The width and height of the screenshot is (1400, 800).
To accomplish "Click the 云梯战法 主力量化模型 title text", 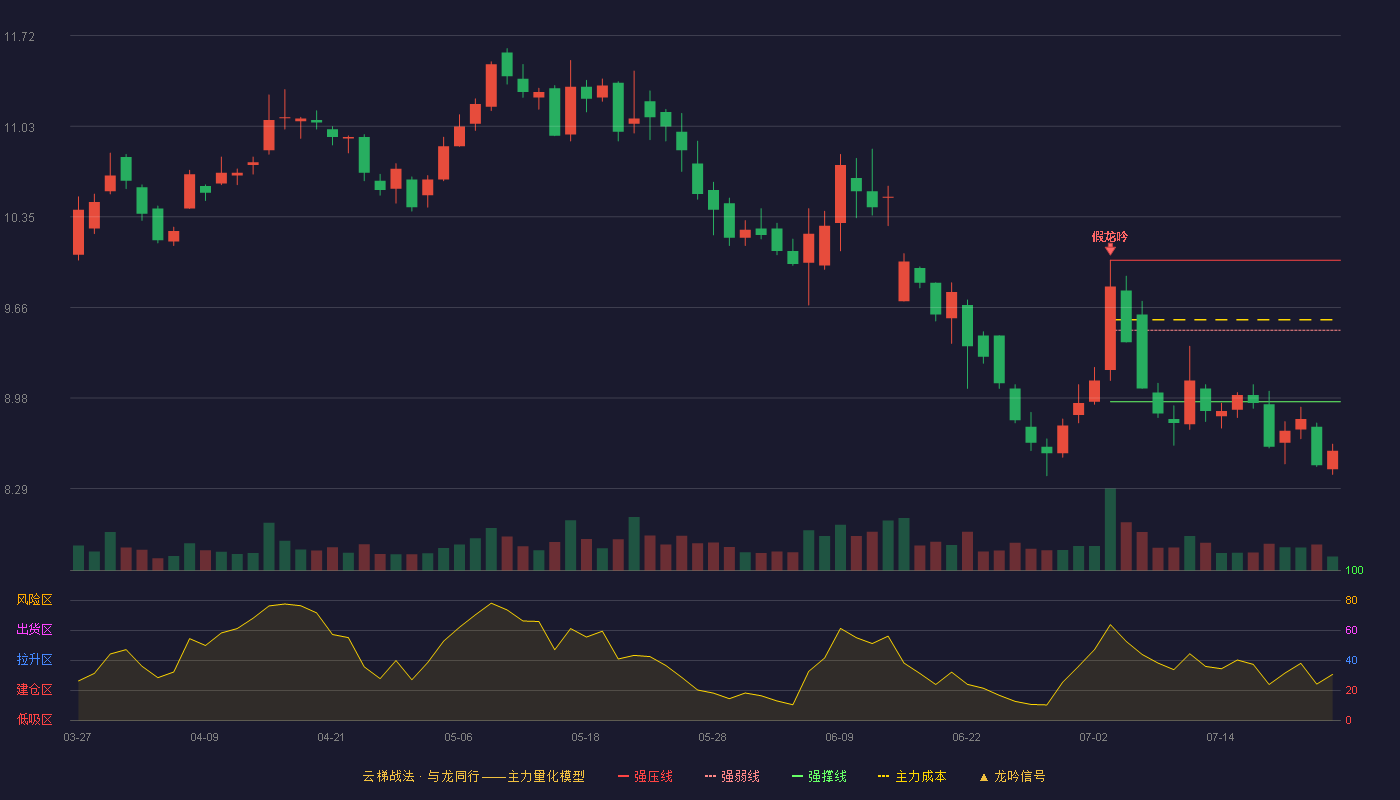I will [x=473, y=776].
